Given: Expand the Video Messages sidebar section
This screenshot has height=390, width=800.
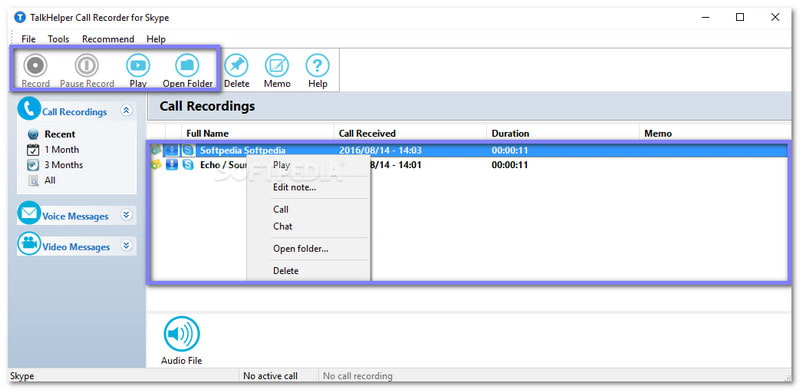Looking at the screenshot, I should (x=127, y=246).
